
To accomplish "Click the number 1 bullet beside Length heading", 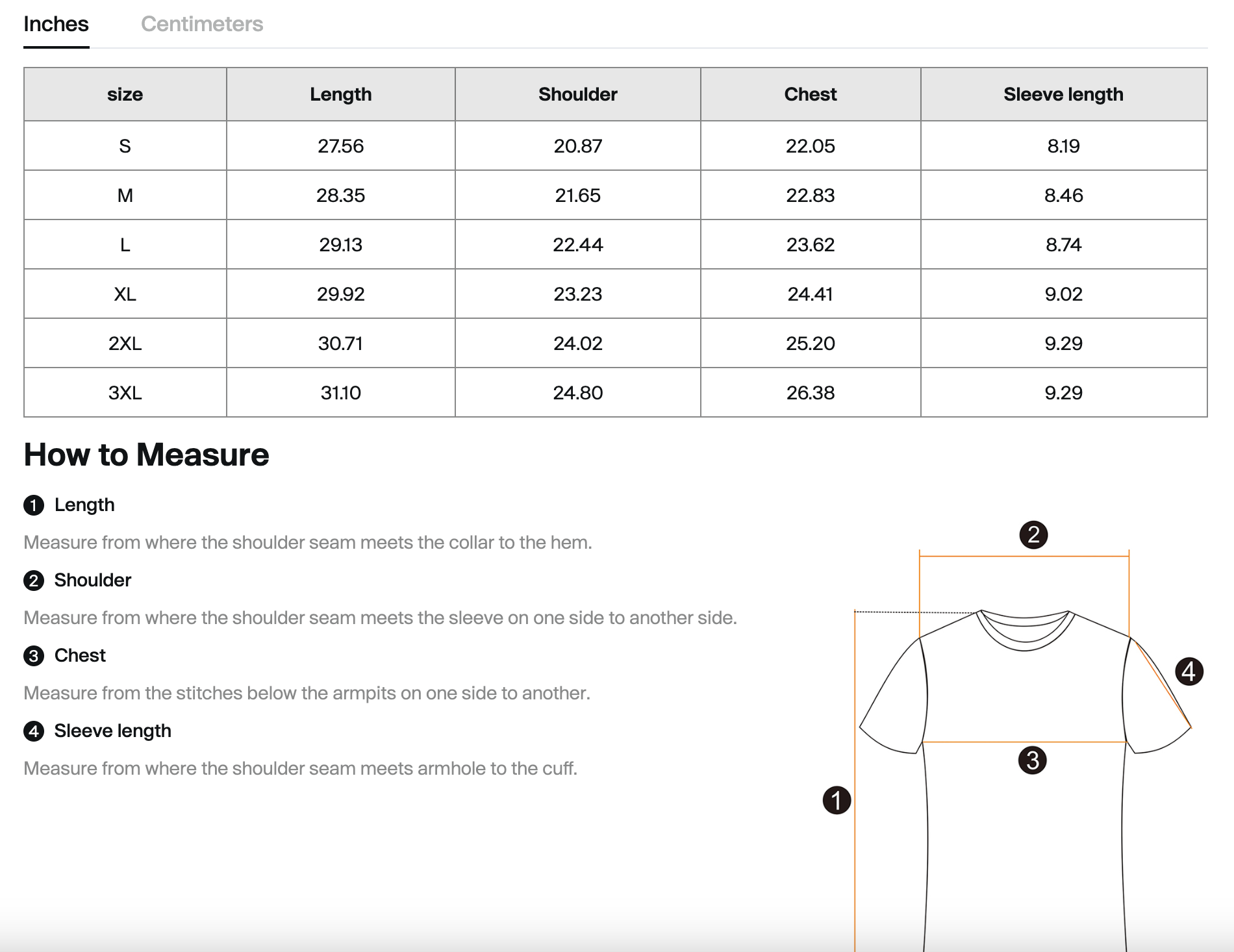I will 34,505.
